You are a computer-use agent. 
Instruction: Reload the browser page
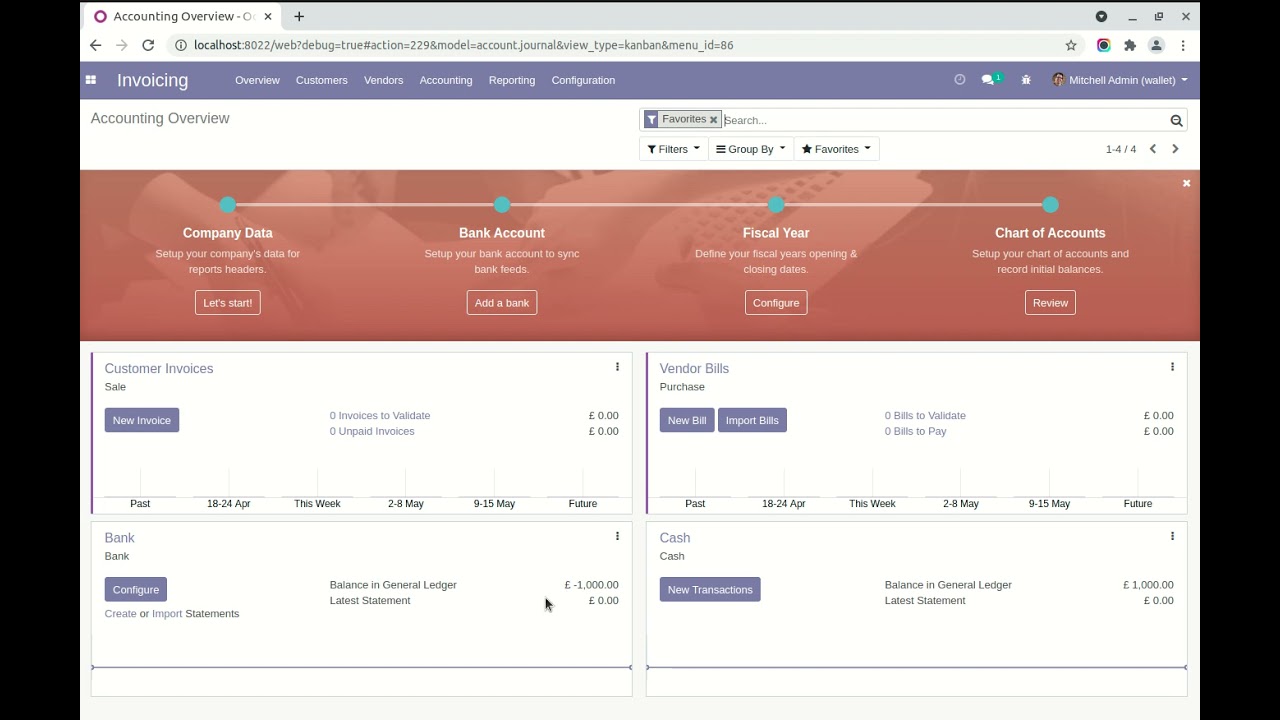(x=148, y=45)
